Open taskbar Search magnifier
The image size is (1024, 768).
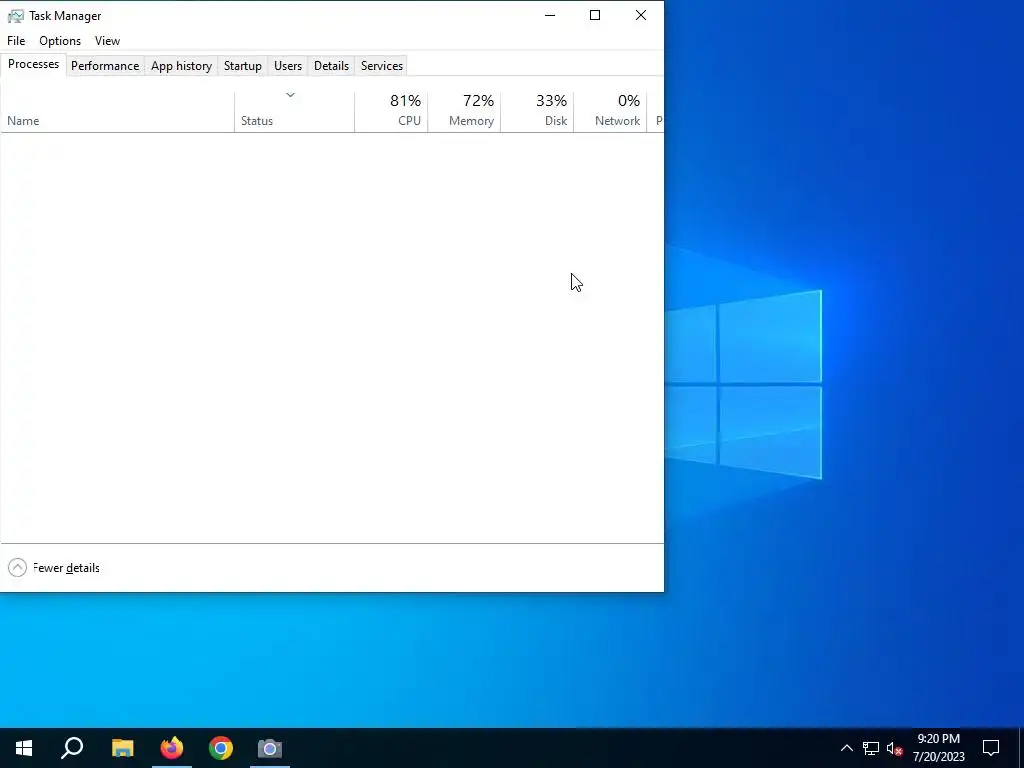pyautogui.click(x=72, y=748)
